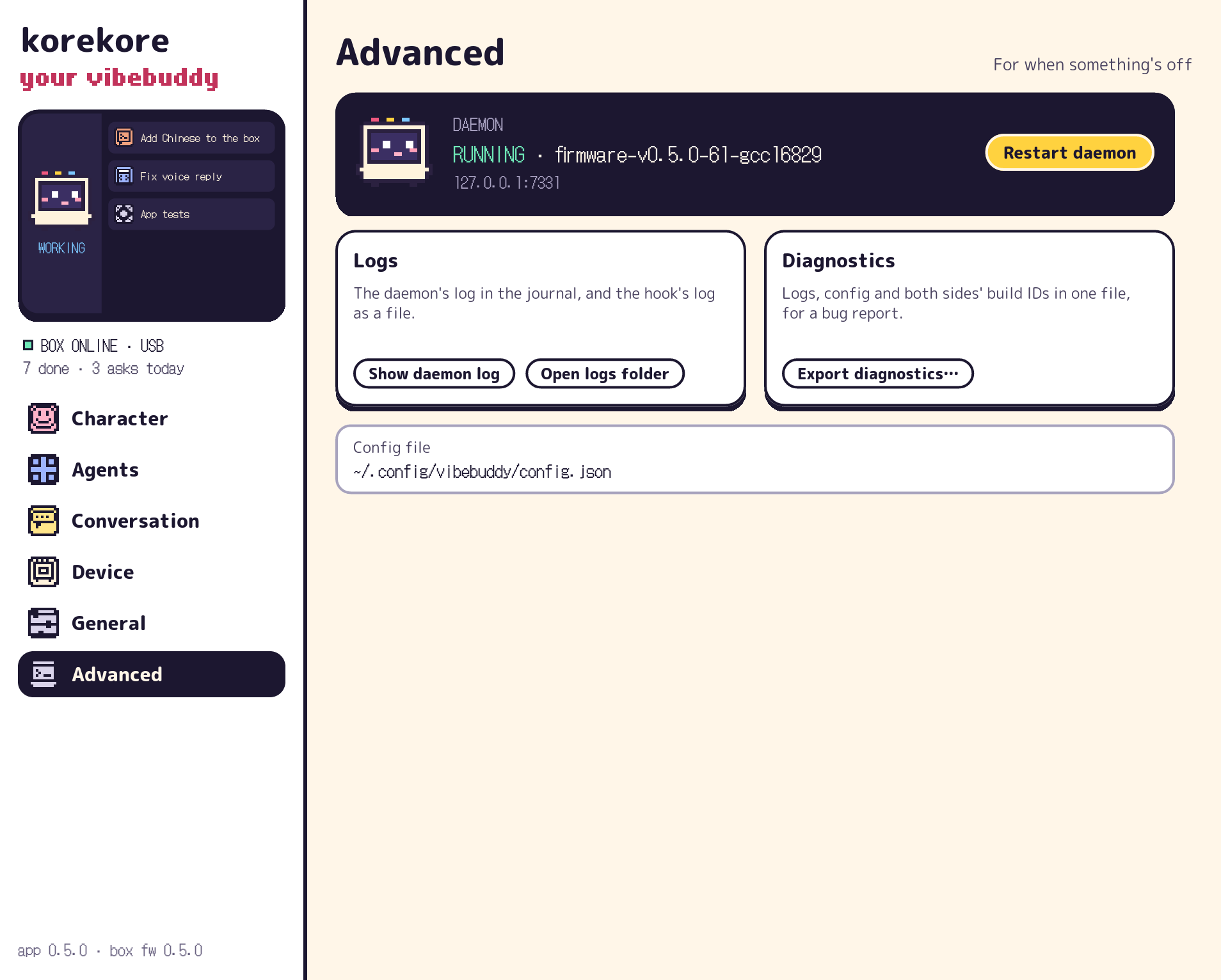The width and height of the screenshot is (1221, 980).
Task: Select the Conversation chat icon
Action: pos(44,521)
